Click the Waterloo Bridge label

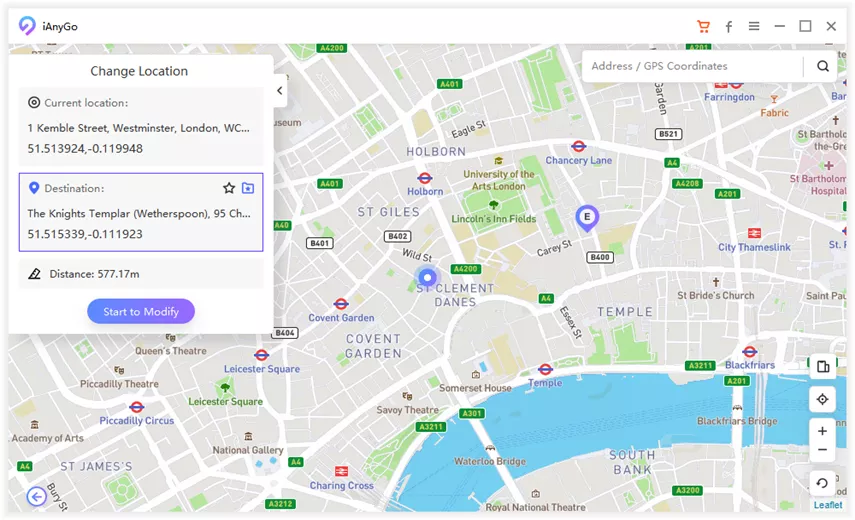pos(490,461)
